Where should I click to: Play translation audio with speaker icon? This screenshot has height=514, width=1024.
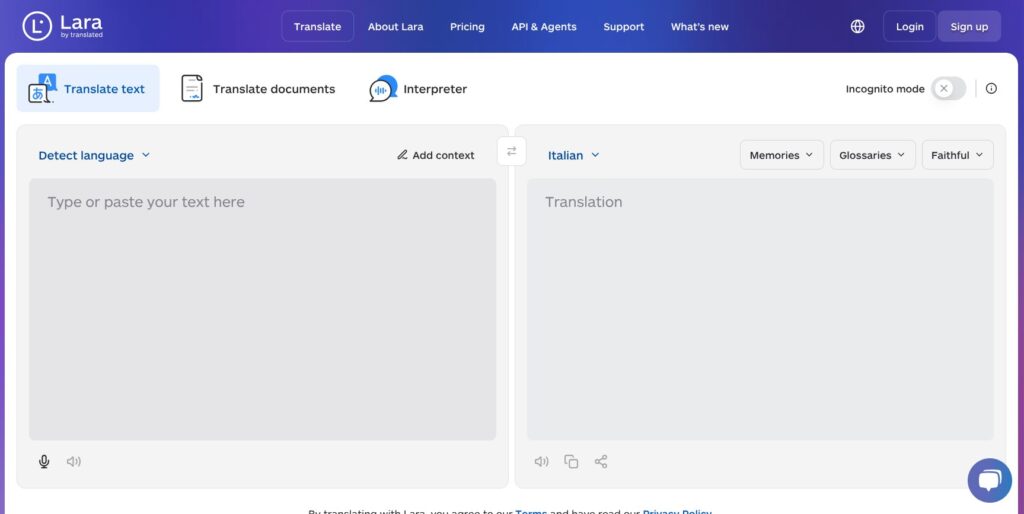(541, 462)
